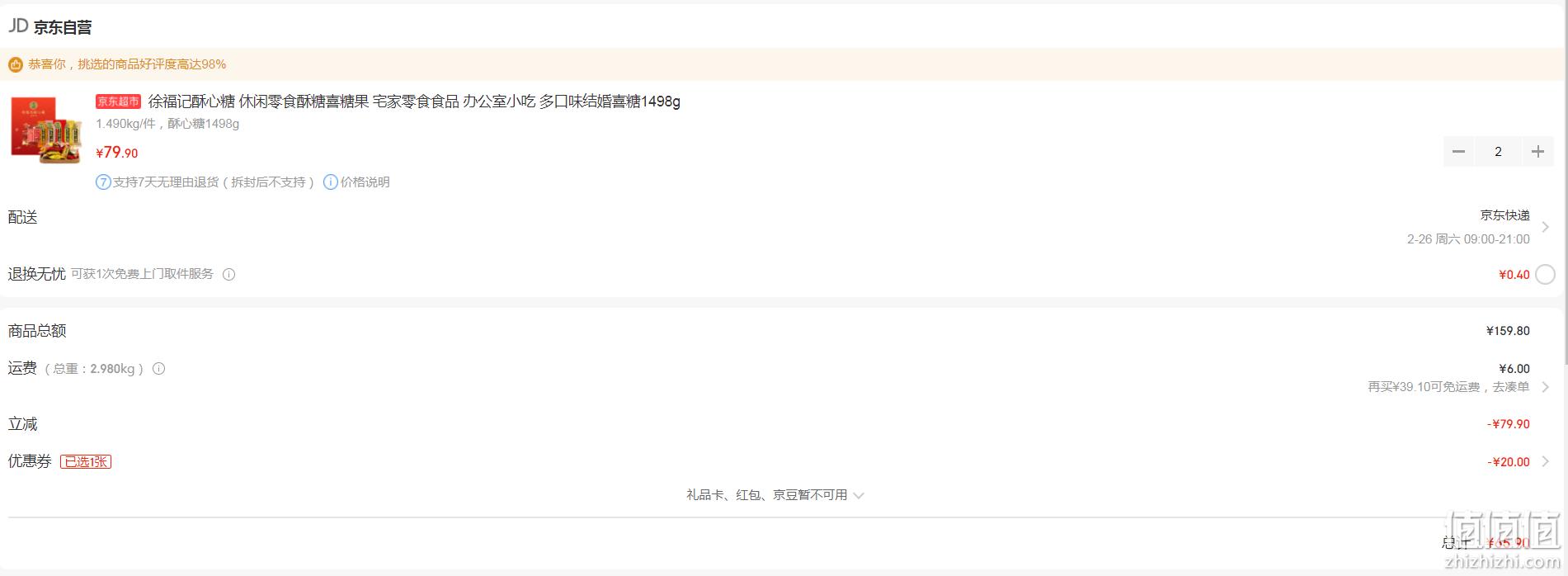Viewport: 1568px width, 576px height.
Task: Open the candy product thumbnail image
Action: (46, 130)
